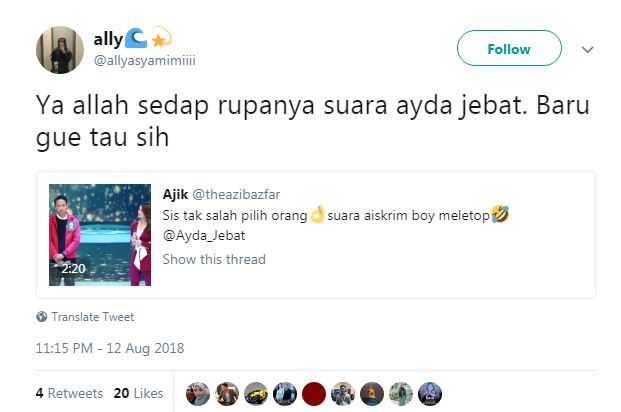621x412 pixels.
Task: View the 20 Likes list
Action: coord(138,393)
